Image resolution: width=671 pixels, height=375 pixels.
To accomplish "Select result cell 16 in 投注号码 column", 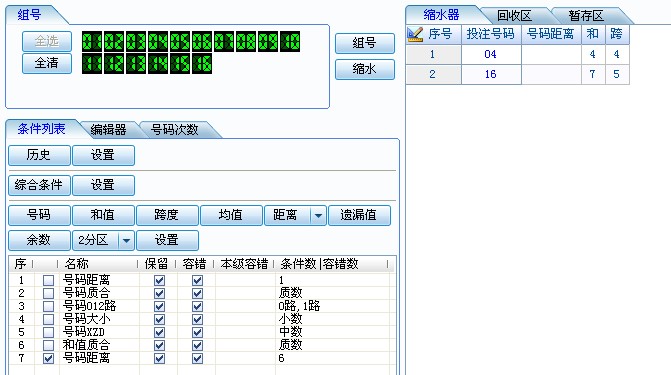I will (x=491, y=74).
